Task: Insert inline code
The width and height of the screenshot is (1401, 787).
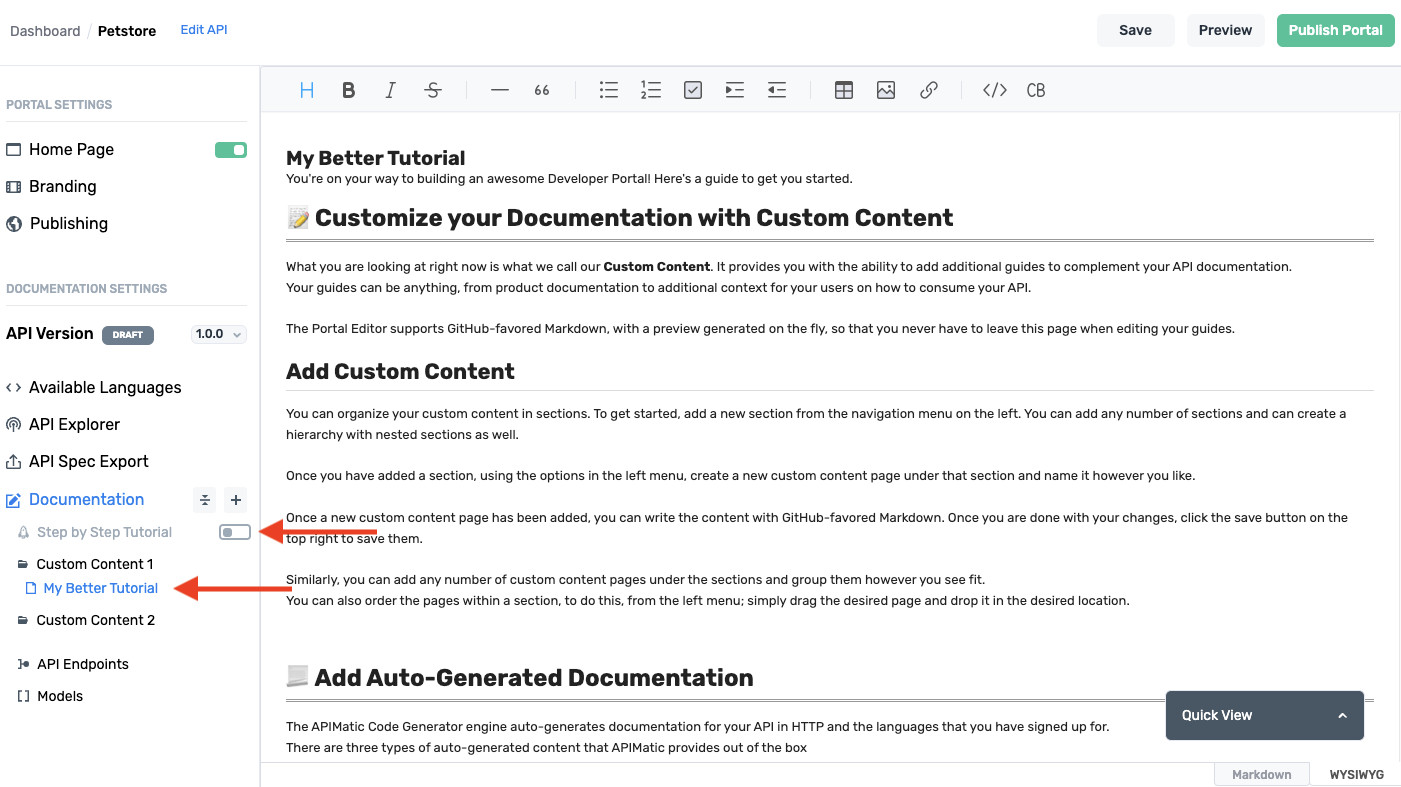Action: coord(995,90)
